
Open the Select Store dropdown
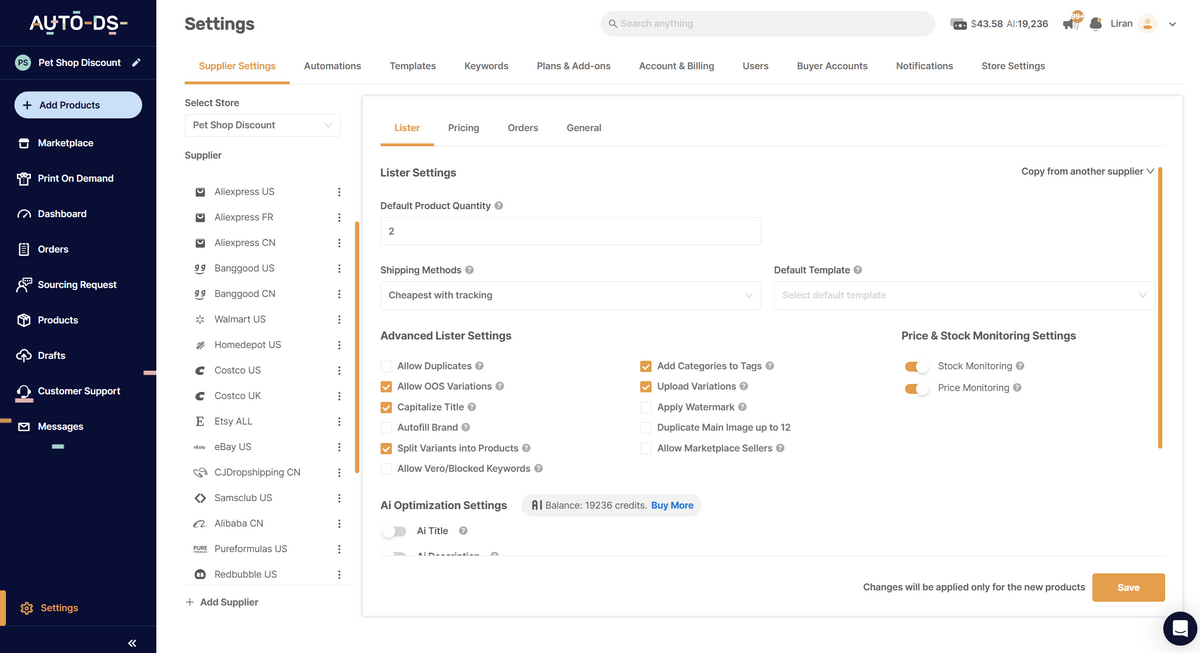coord(262,125)
